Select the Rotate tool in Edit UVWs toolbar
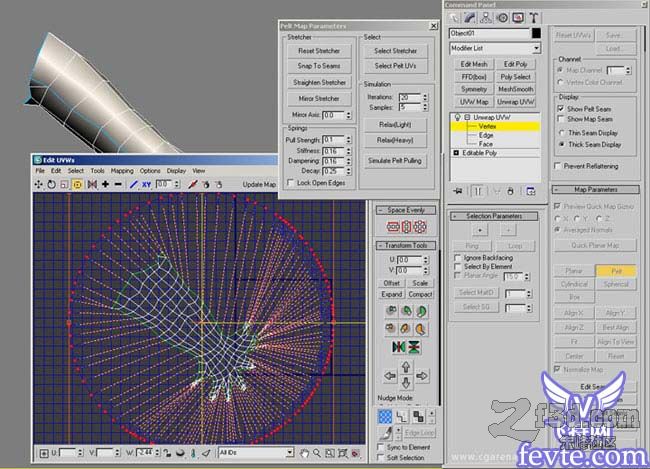Image resolution: width=650 pixels, height=469 pixels. click(x=51, y=185)
